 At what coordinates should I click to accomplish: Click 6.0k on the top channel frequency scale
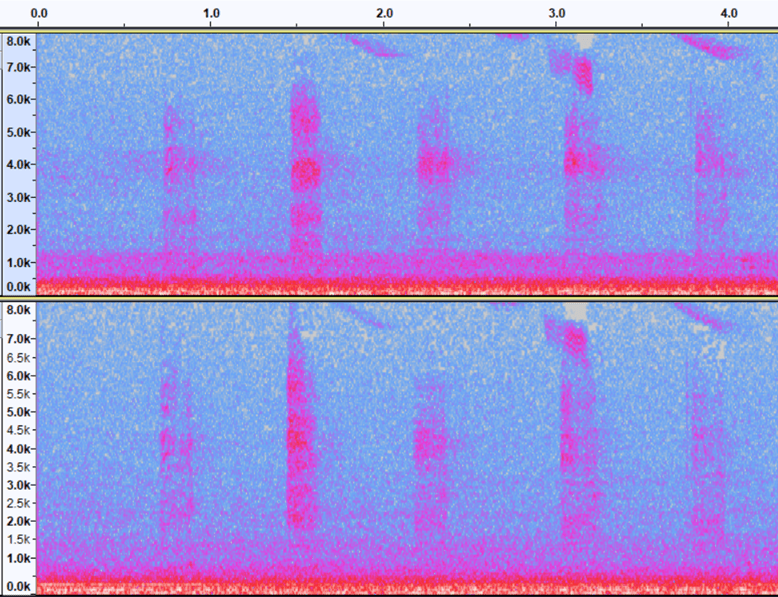pos(19,100)
